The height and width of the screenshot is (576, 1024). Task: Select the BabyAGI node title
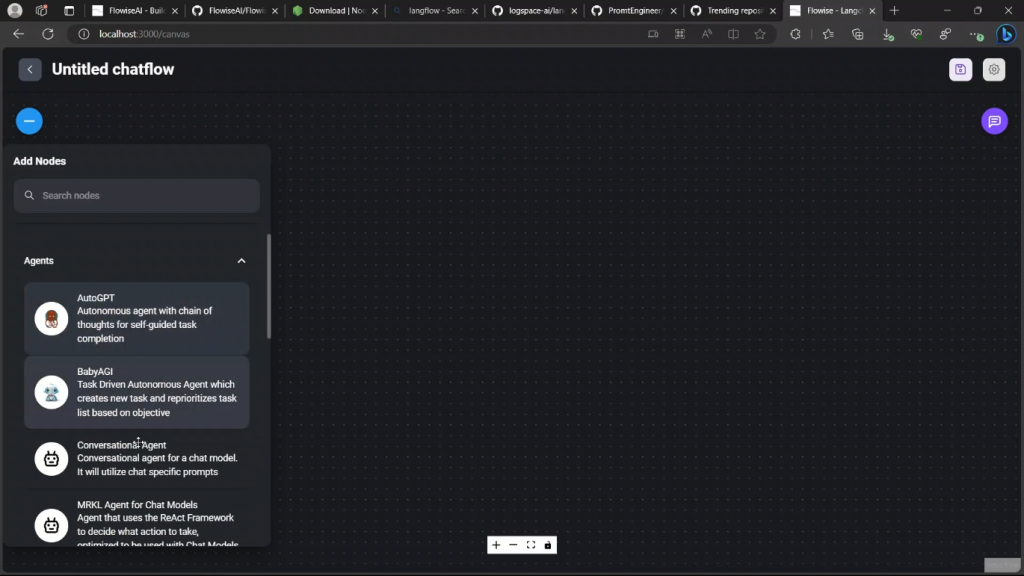95,371
